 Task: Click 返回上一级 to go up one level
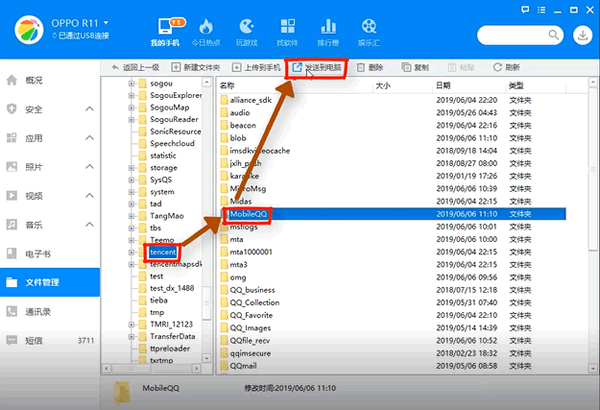tap(135, 67)
